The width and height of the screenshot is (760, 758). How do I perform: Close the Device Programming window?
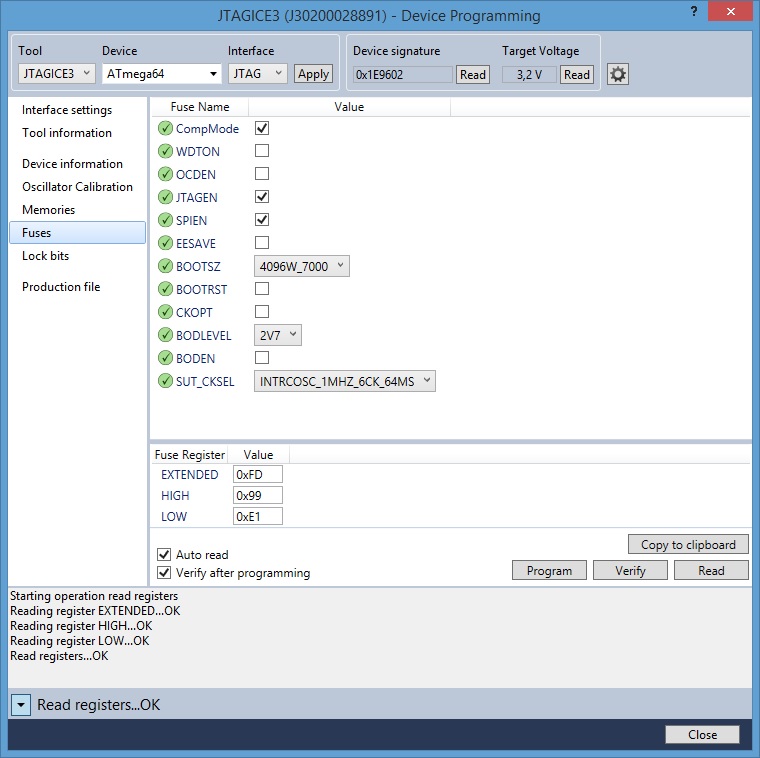(x=730, y=12)
